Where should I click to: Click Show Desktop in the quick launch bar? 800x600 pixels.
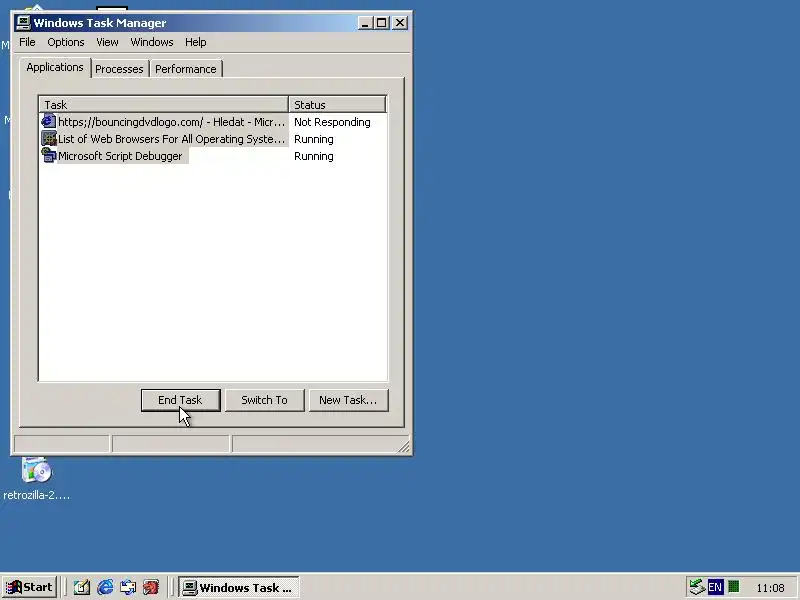(x=82, y=587)
